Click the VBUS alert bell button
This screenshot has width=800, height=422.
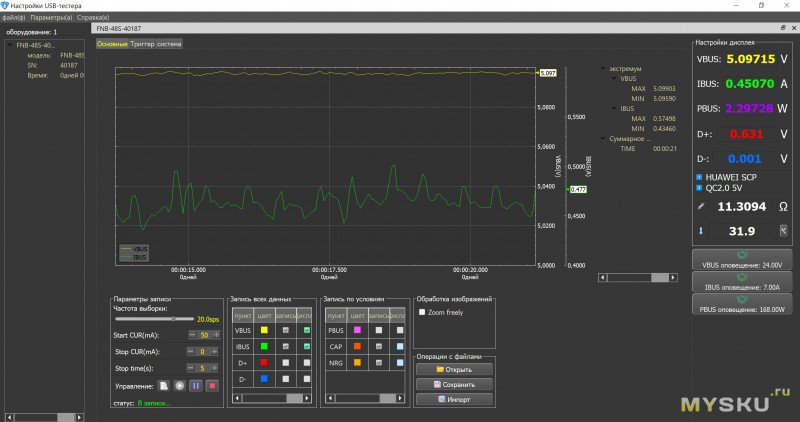pos(741,259)
